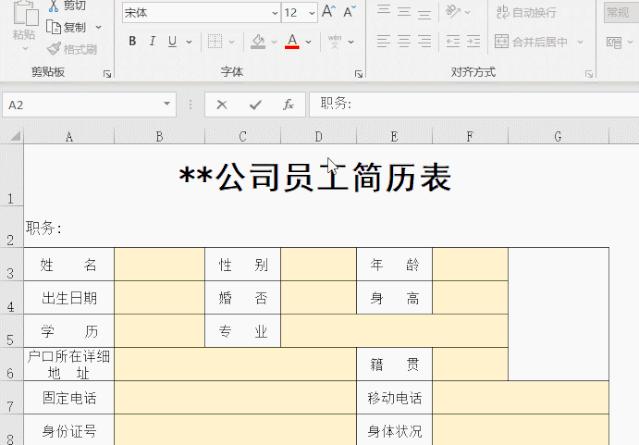This screenshot has width=639, height=445.
Task: Open the Merge & Center dropdown arrow
Action: [580, 42]
